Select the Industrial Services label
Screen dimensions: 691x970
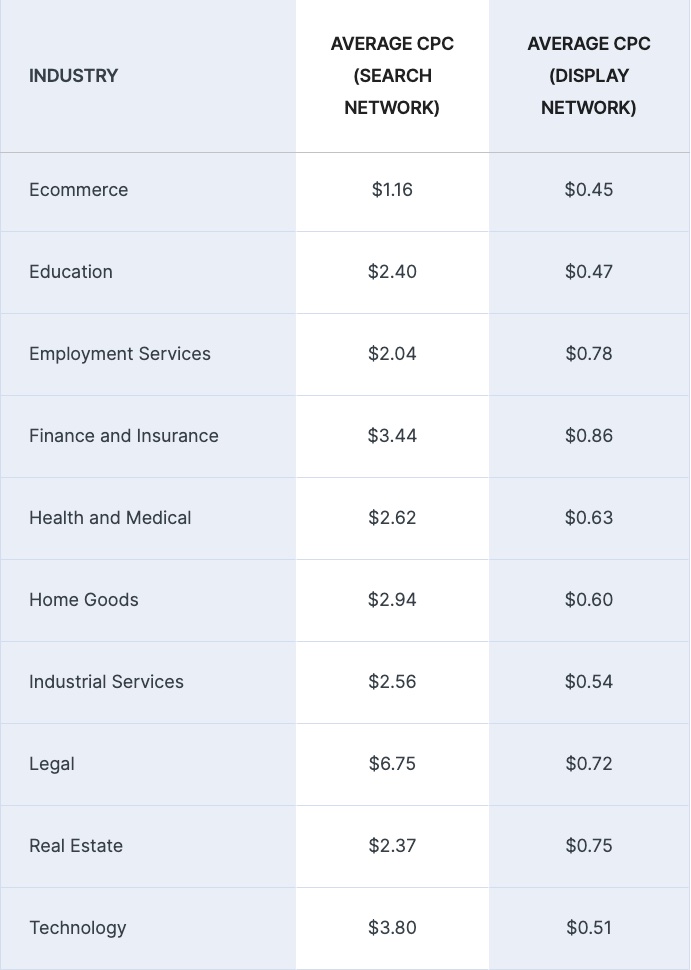pyautogui.click(x=106, y=682)
